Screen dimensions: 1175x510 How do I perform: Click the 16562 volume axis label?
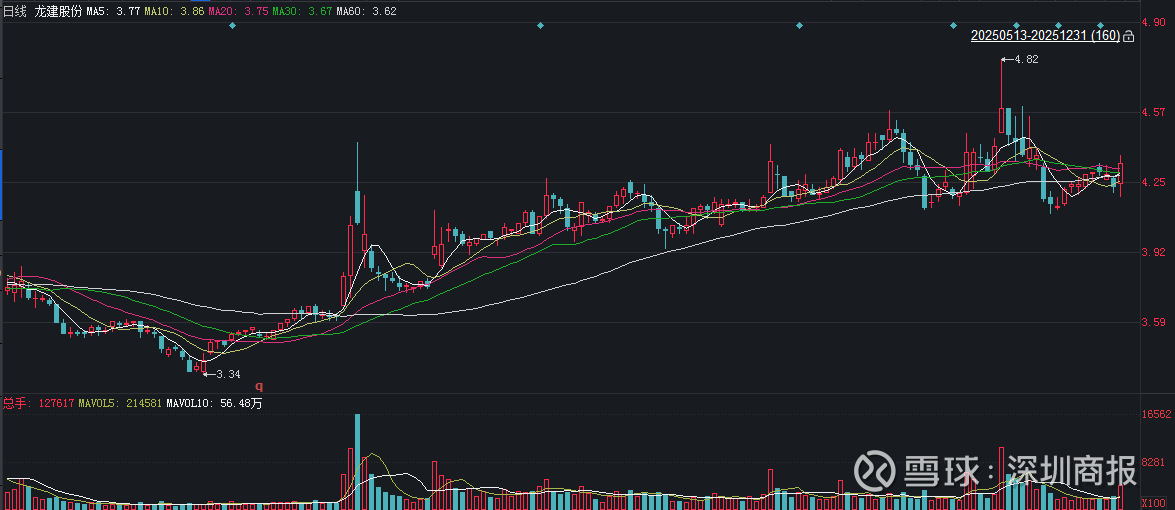click(x=1156, y=414)
